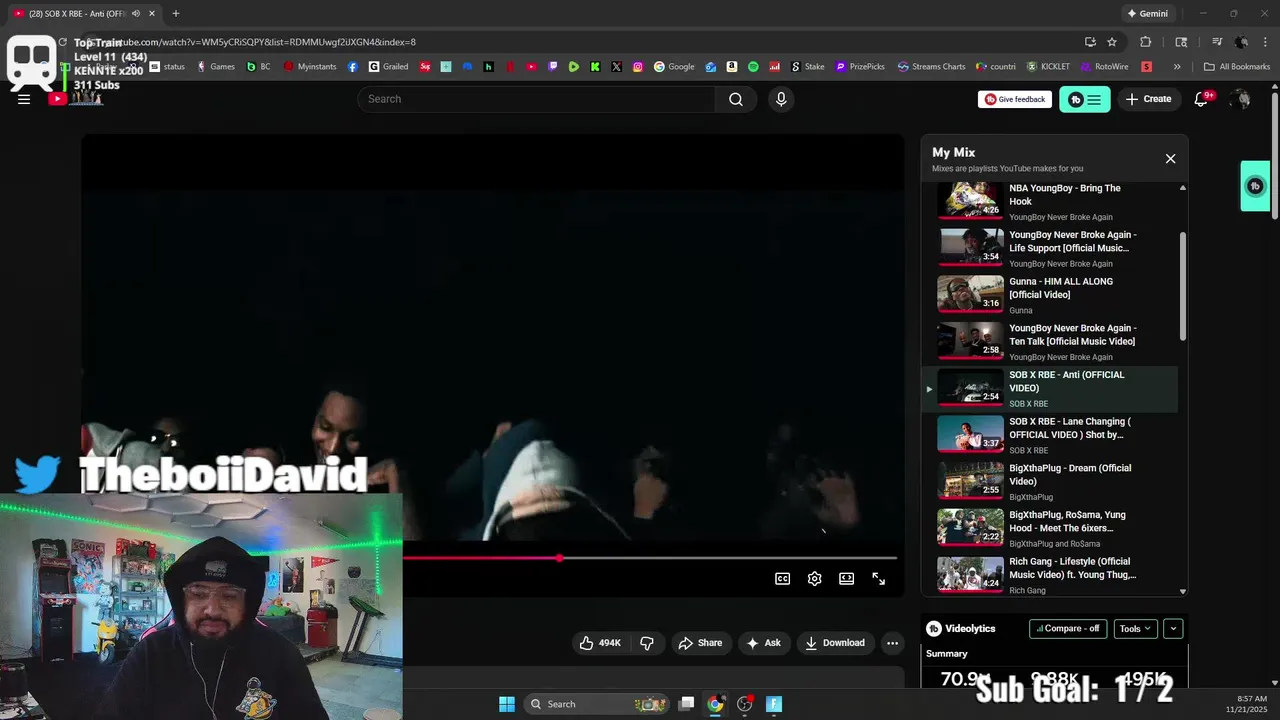Click Give feedback button

click(1015, 99)
